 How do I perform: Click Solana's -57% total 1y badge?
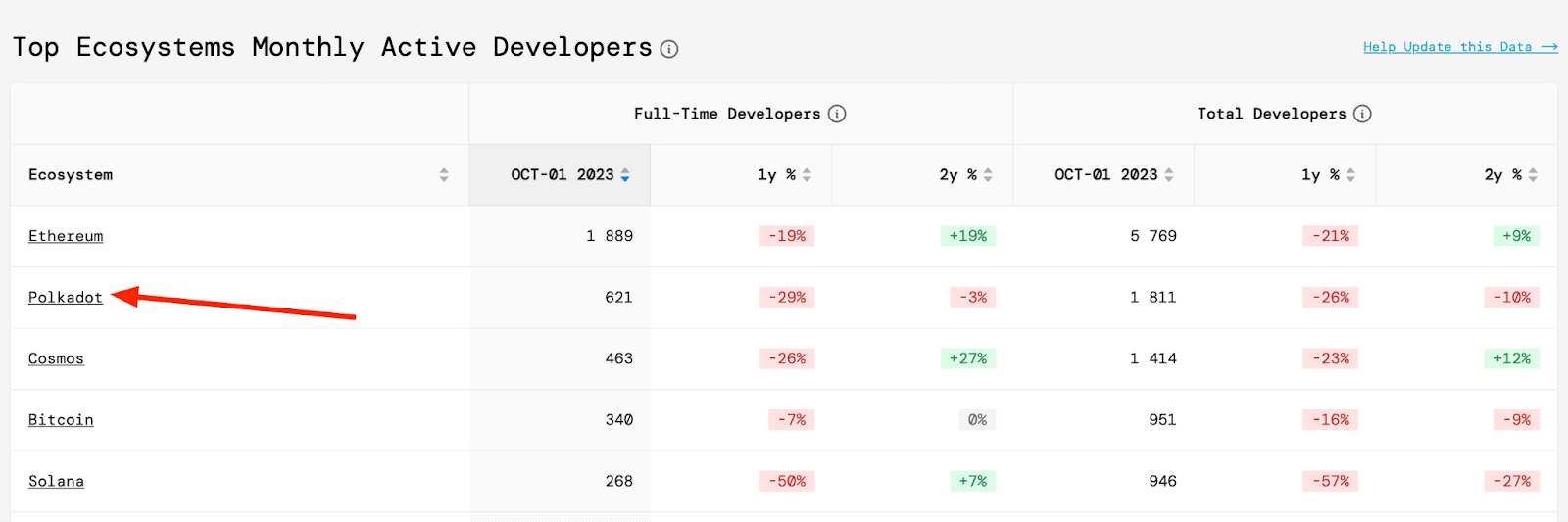point(1331,481)
